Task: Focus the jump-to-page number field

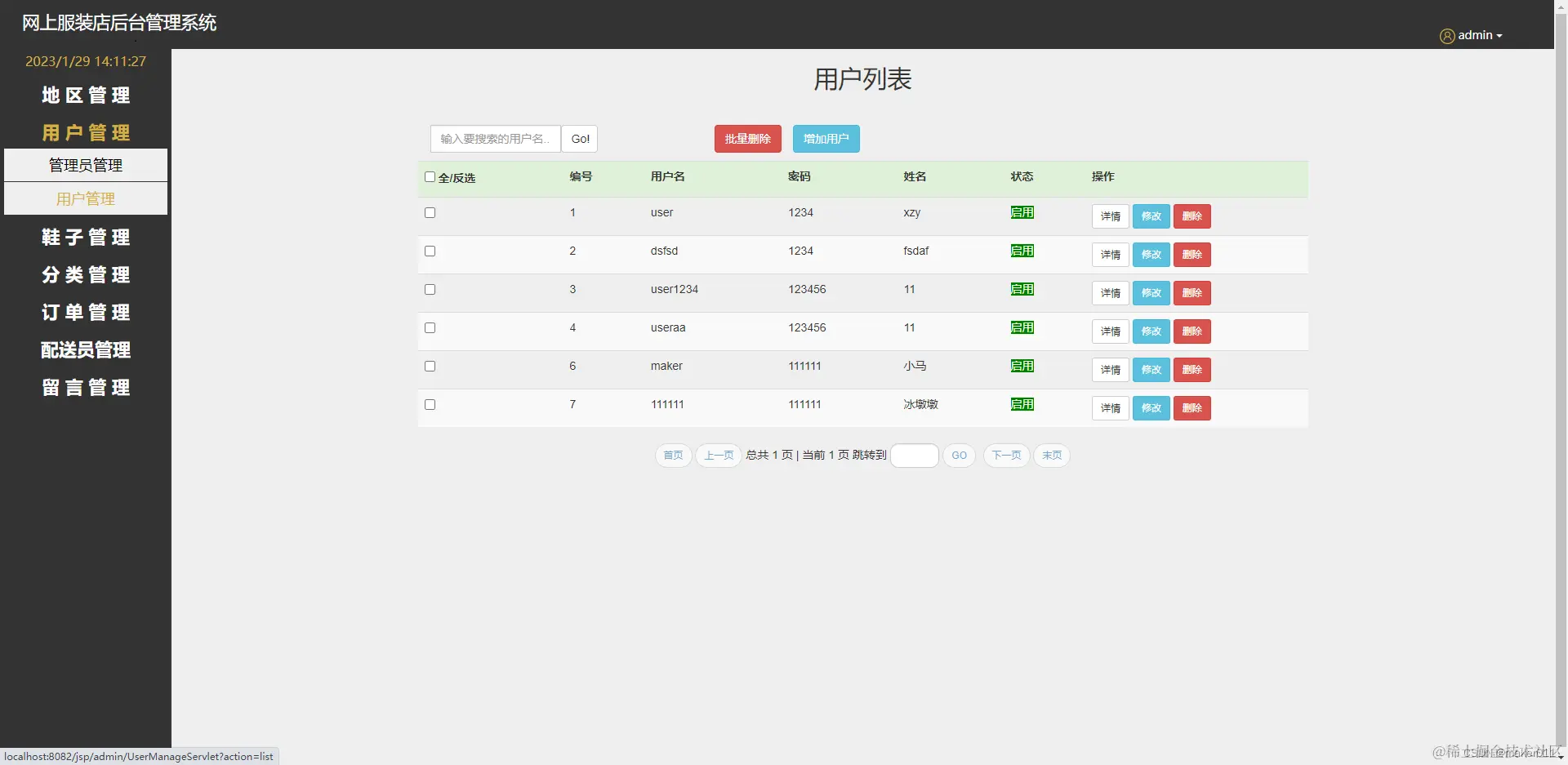Action: pos(915,456)
